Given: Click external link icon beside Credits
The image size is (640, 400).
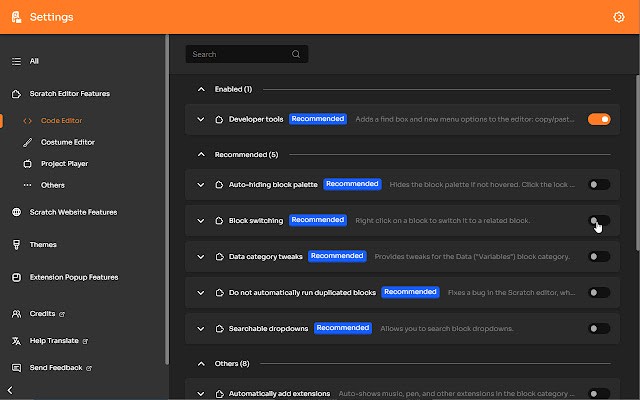Looking at the screenshot, I should [x=62, y=314].
